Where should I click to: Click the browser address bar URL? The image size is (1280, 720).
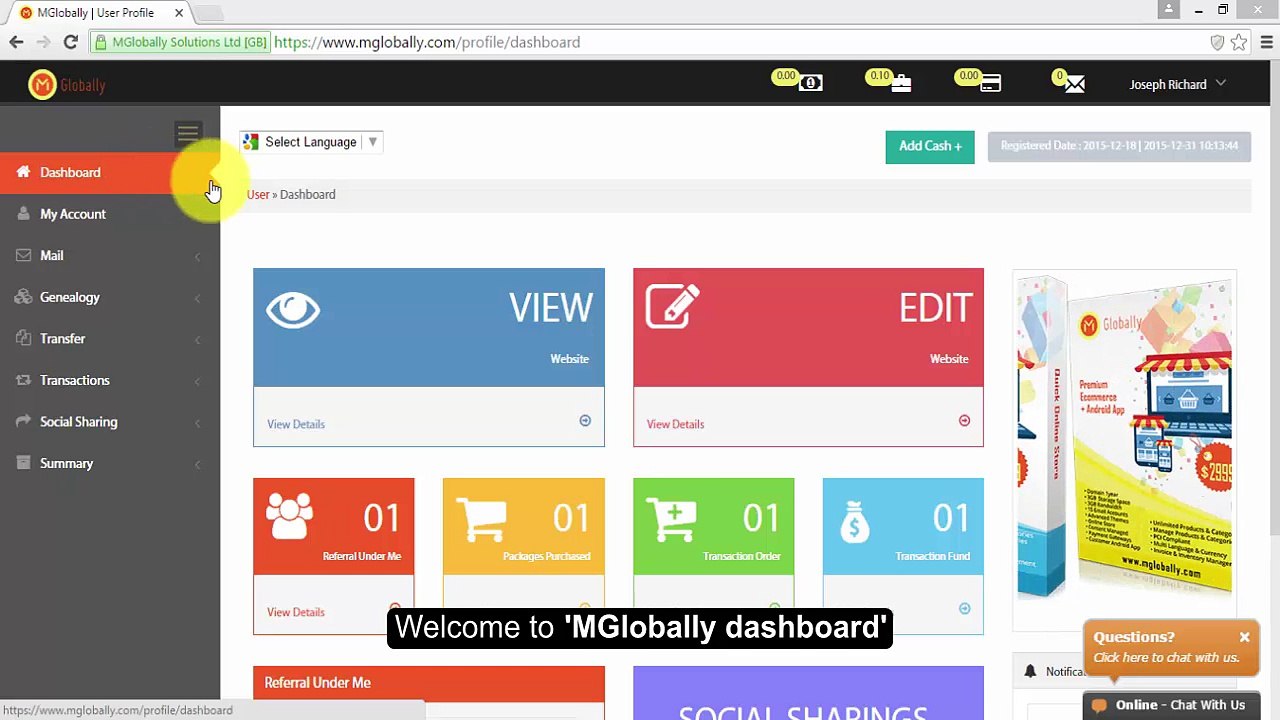(x=427, y=42)
